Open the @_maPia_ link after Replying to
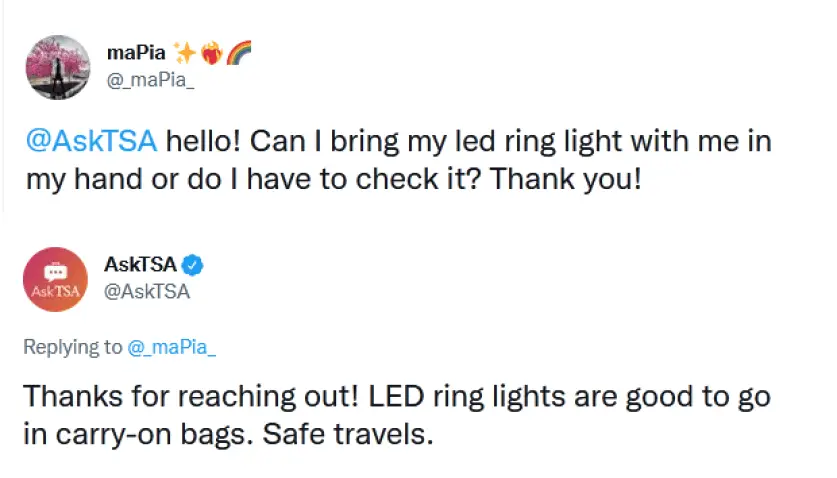Image resolution: width=837 pixels, height=478 pixels. click(173, 348)
